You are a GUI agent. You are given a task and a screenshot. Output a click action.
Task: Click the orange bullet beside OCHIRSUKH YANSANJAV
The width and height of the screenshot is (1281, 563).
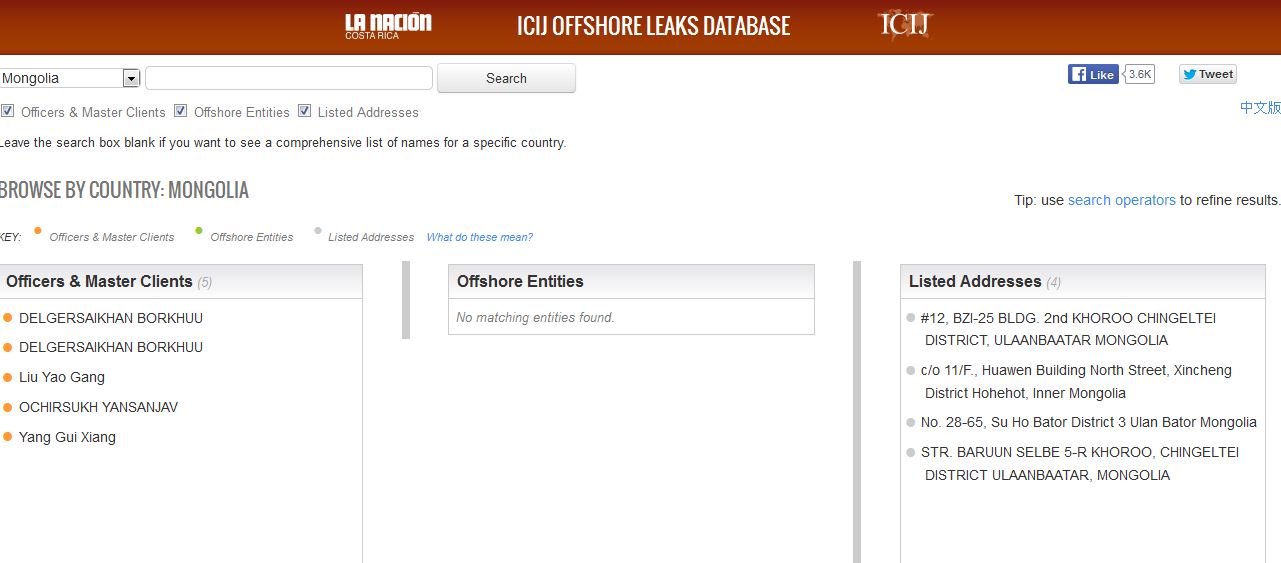pos(8,407)
